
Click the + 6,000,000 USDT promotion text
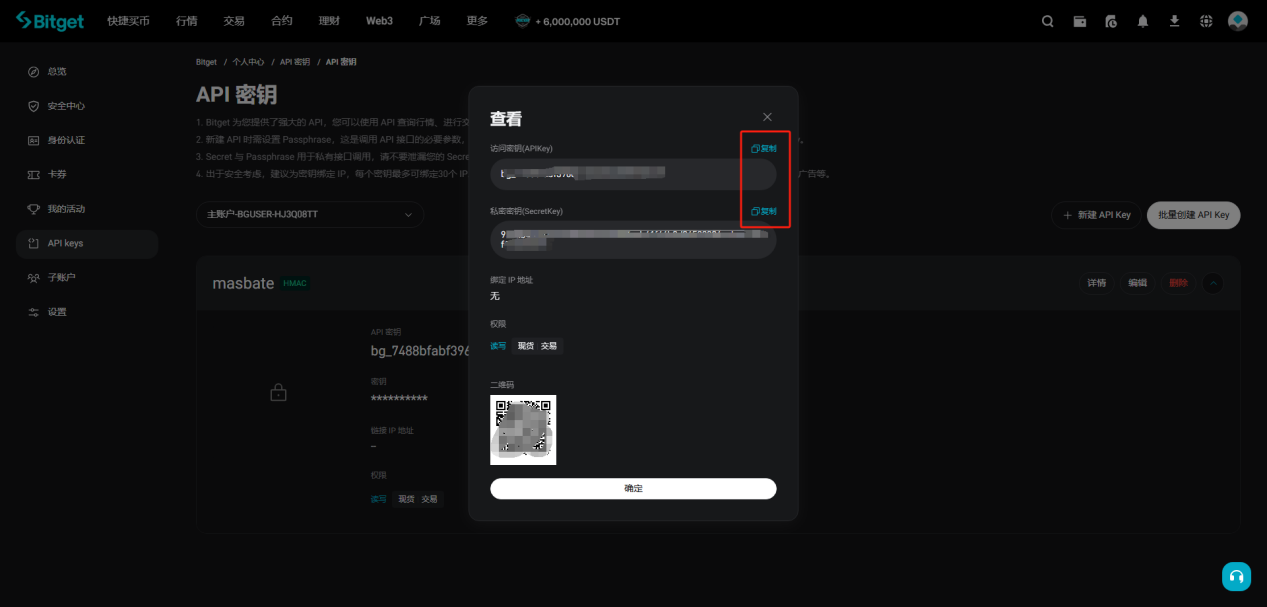click(578, 21)
